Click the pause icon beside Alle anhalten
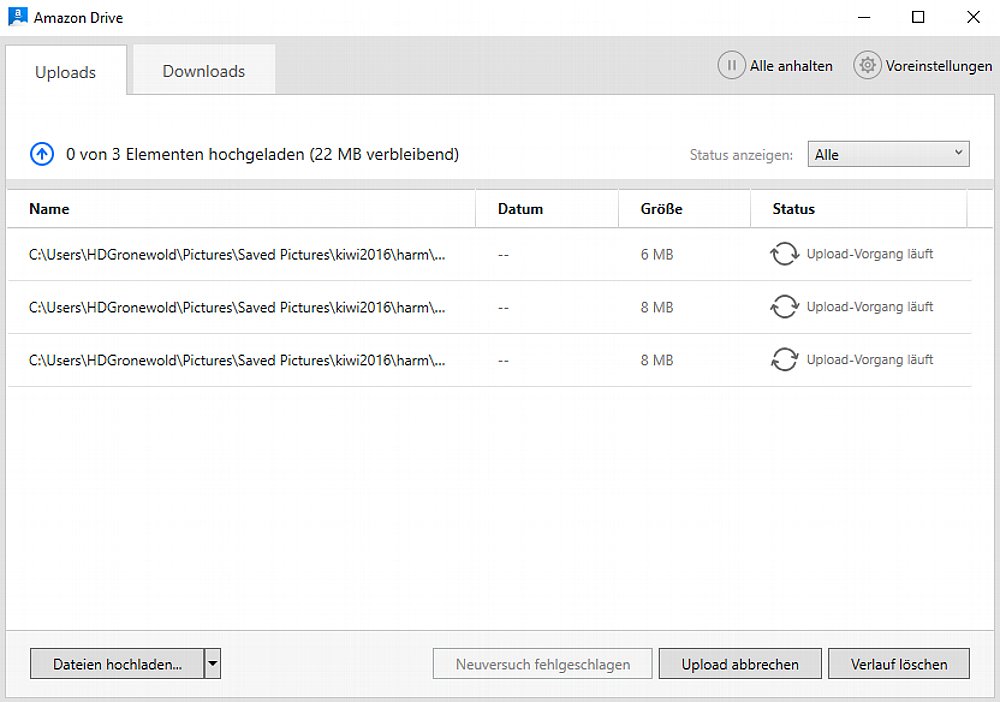Viewport: 1000px width, 702px height. 732,65
